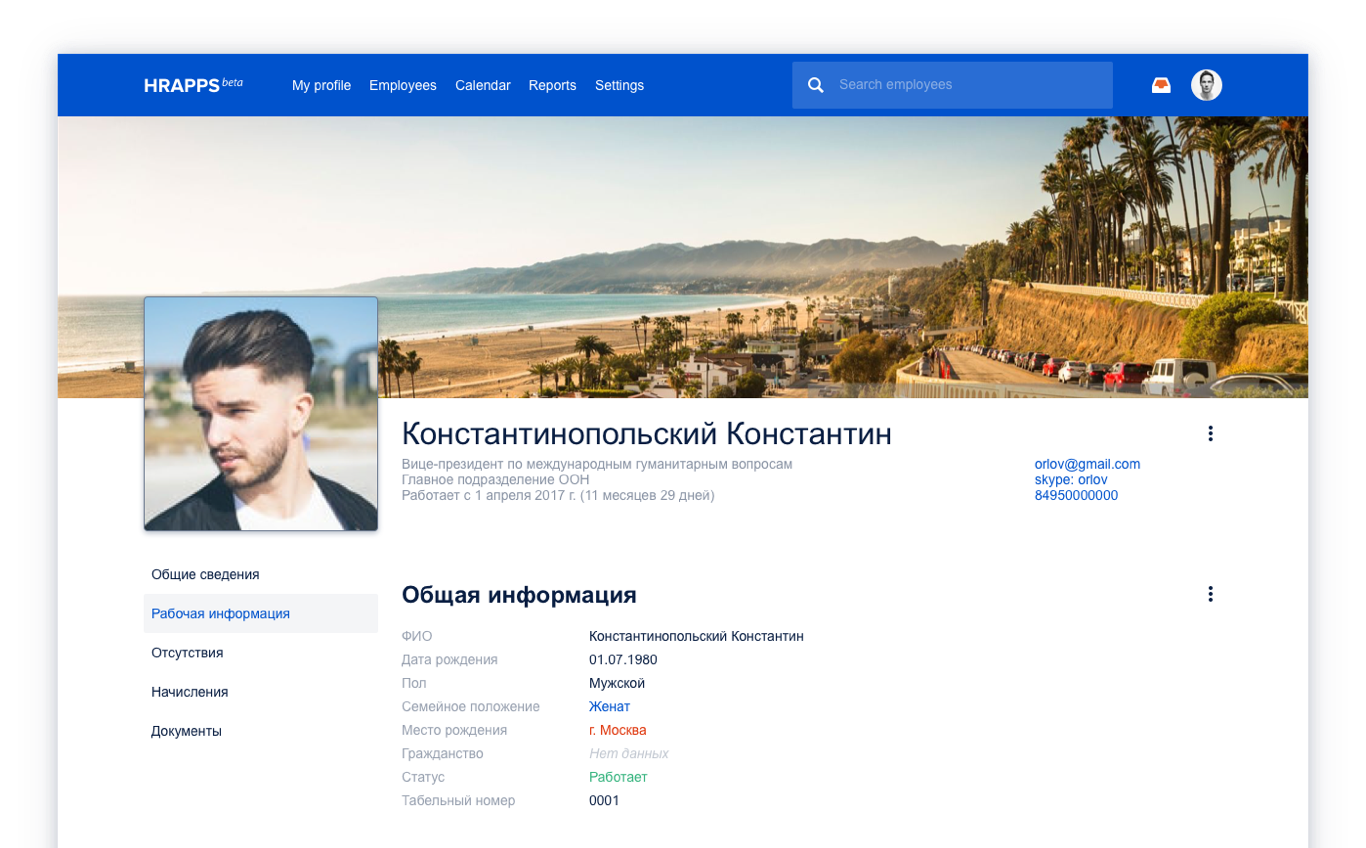Click the search magnifier icon

(x=816, y=85)
